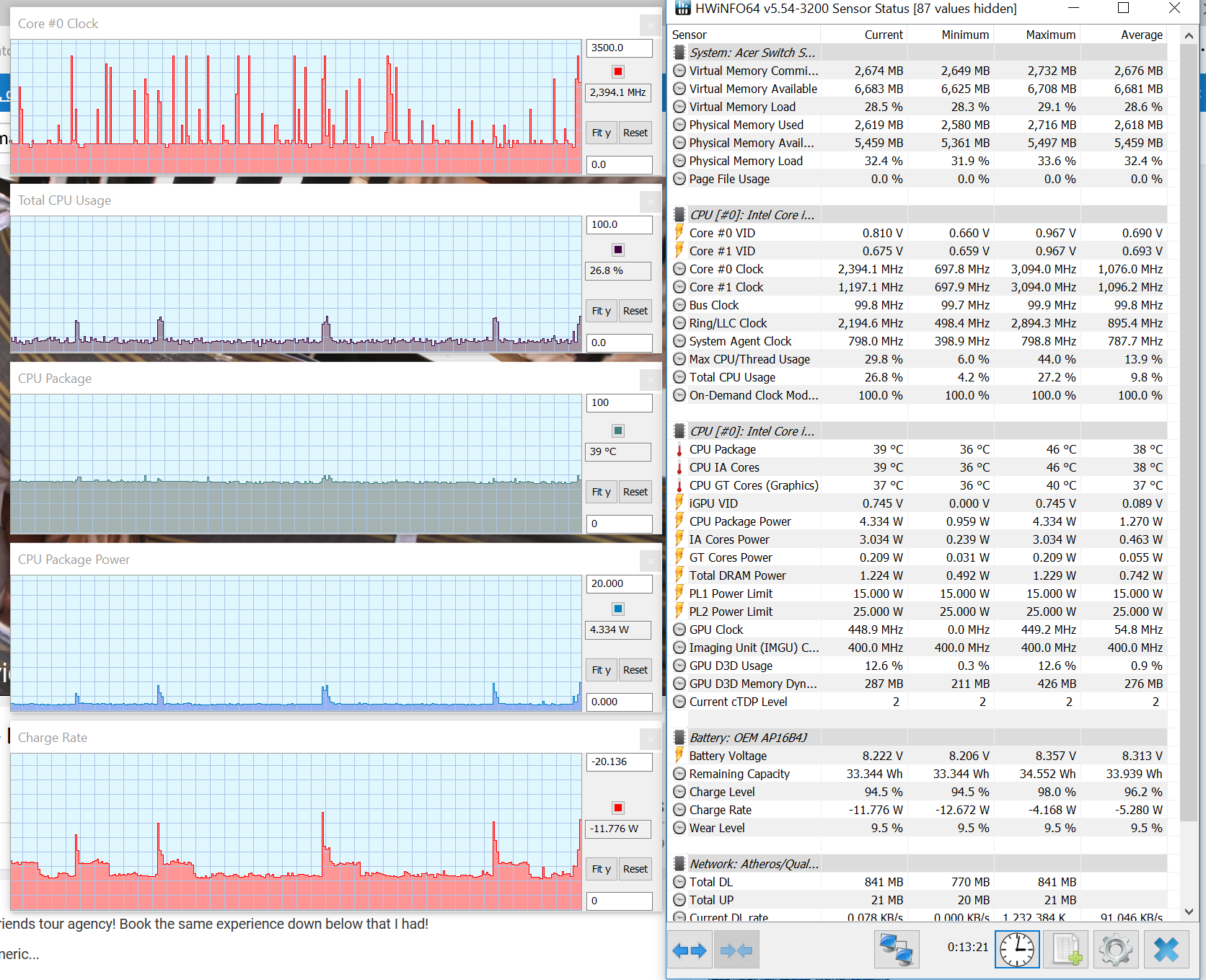This screenshot has height=980, width=1206.
Task: Click Fit y in CPU Package graph
Action: [x=601, y=492]
